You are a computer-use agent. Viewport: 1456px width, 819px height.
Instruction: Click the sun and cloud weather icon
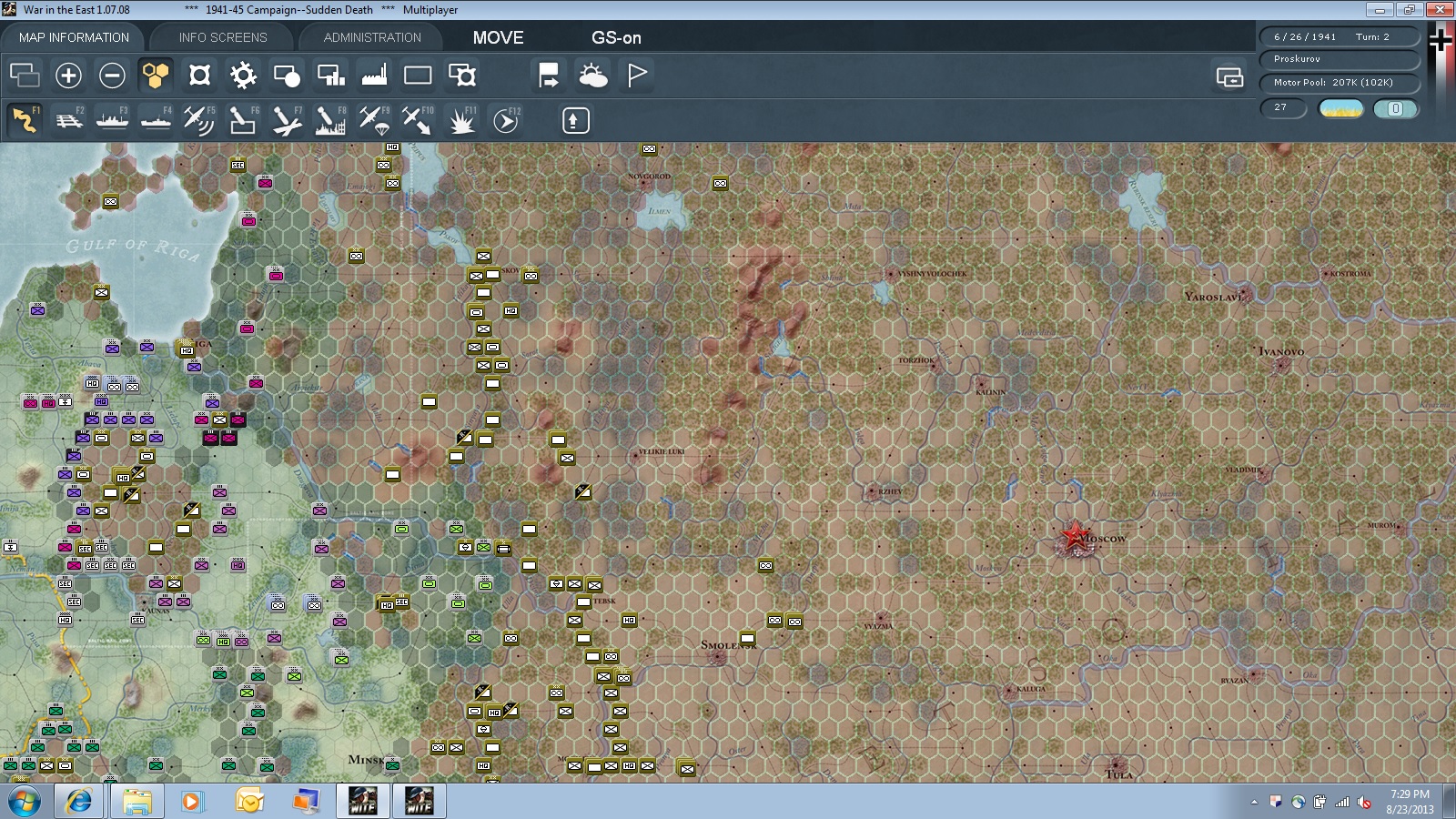pyautogui.click(x=592, y=75)
